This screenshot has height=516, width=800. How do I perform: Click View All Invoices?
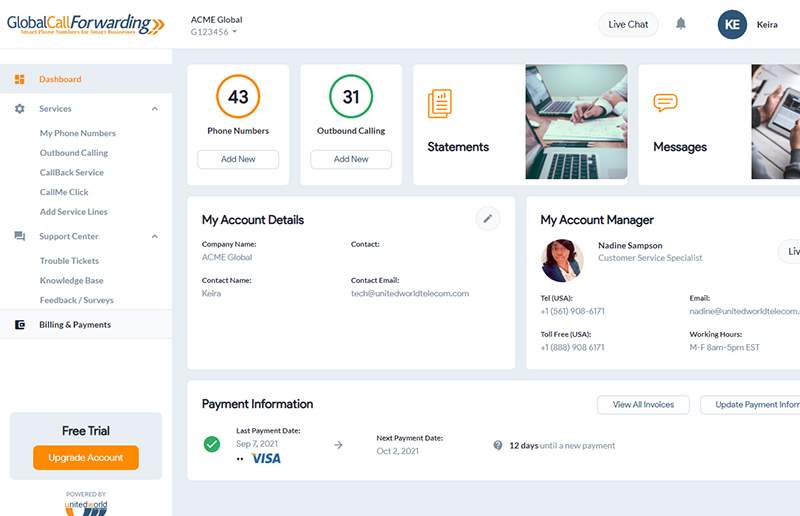coord(643,405)
